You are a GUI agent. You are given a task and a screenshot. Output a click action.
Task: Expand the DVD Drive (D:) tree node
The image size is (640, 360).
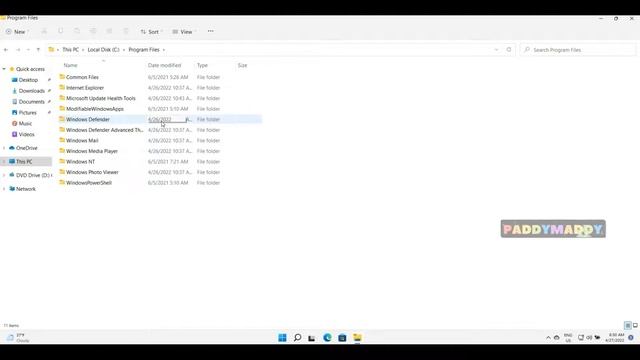tap(4, 175)
